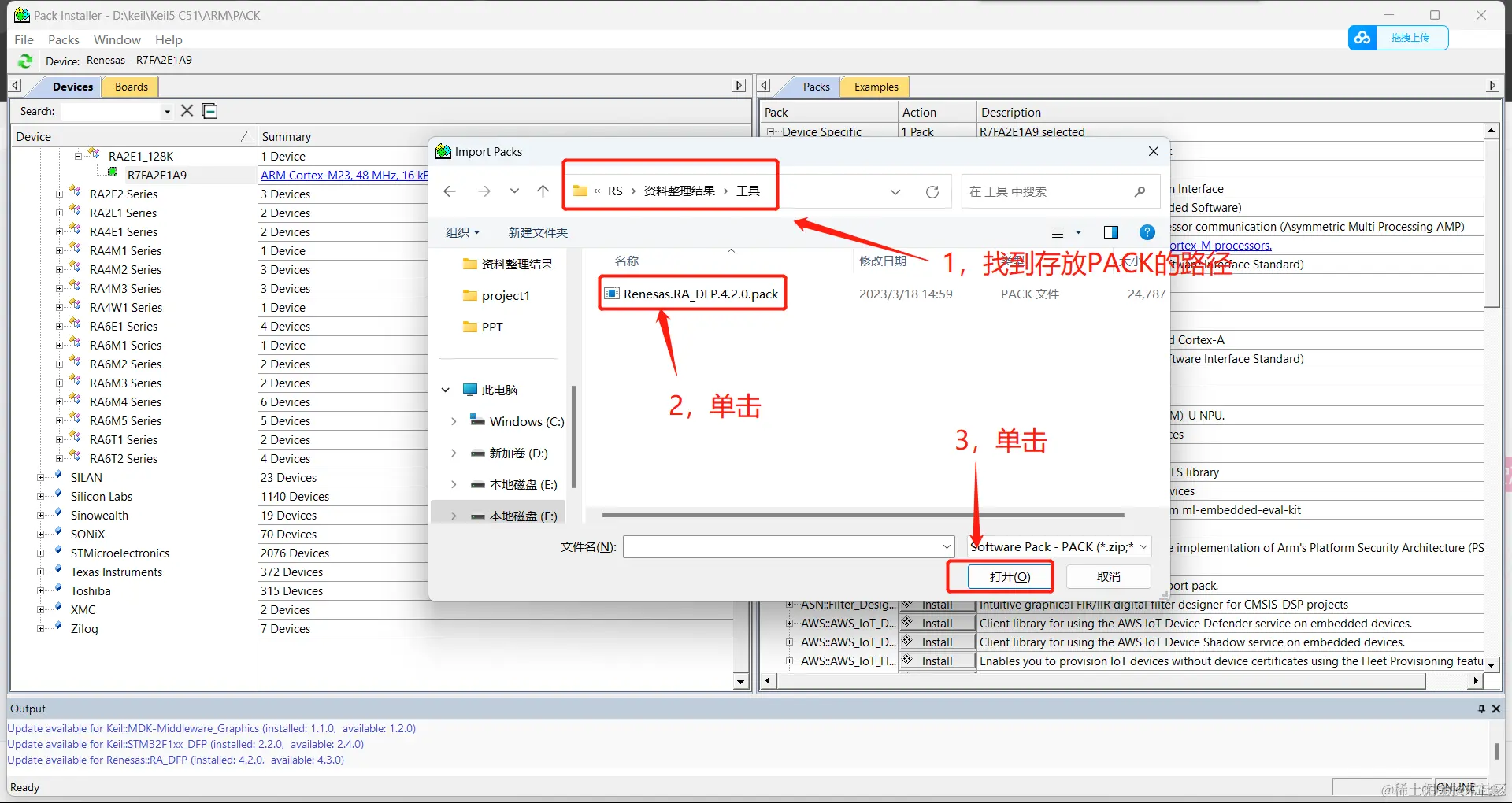Open the Search field dropdown arrow
This screenshot has height=803, width=1512.
point(167,111)
